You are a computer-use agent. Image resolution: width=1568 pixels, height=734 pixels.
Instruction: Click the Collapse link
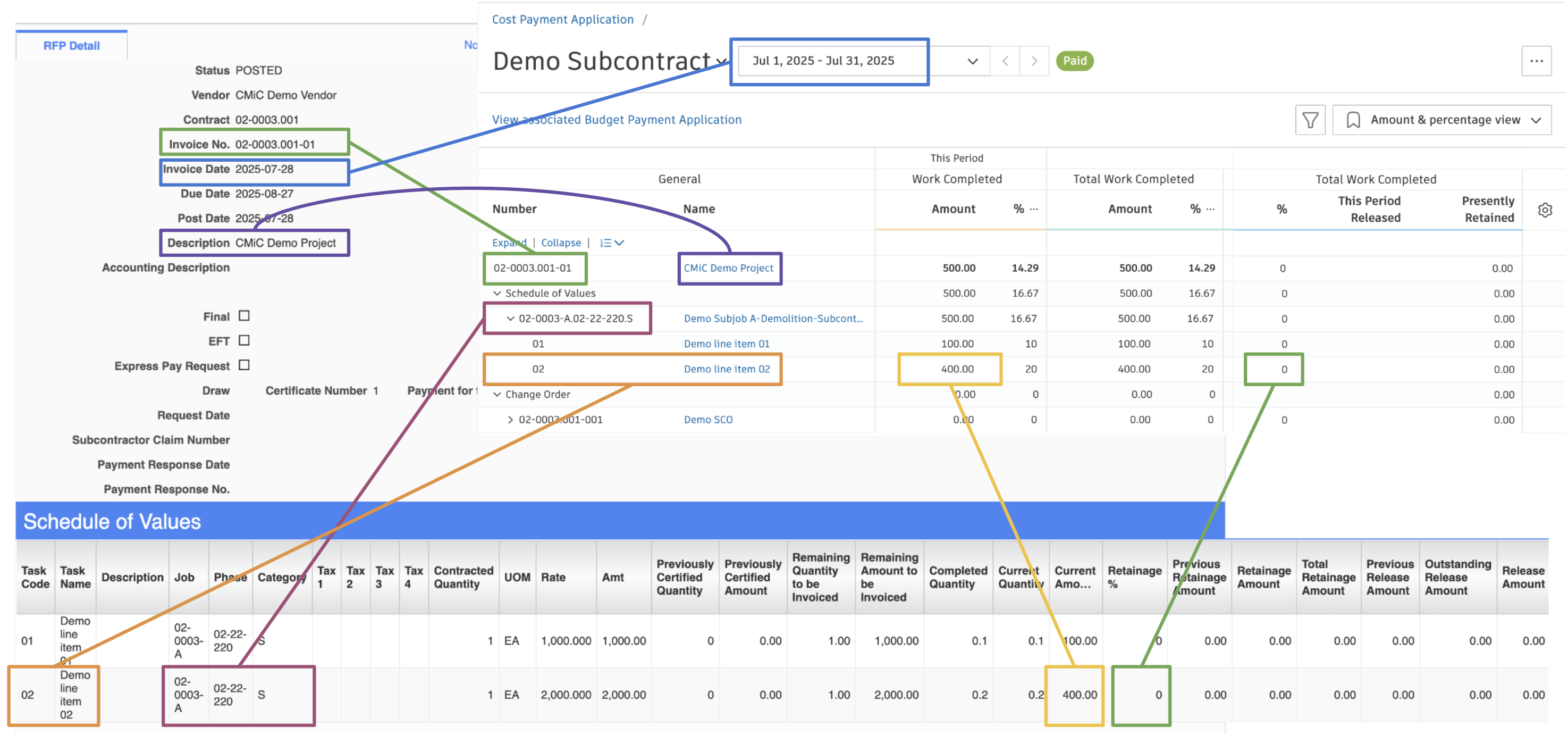(561, 243)
